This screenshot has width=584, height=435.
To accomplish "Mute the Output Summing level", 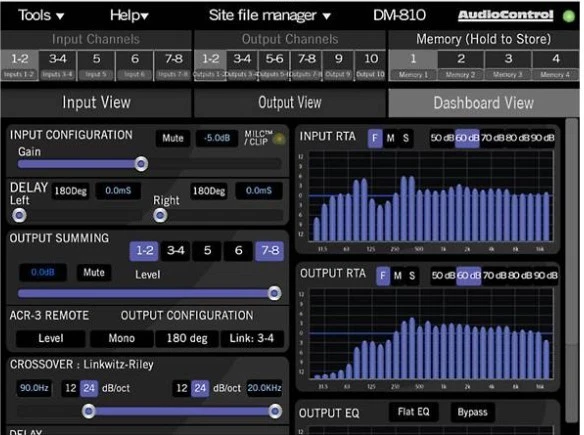I will click(94, 273).
